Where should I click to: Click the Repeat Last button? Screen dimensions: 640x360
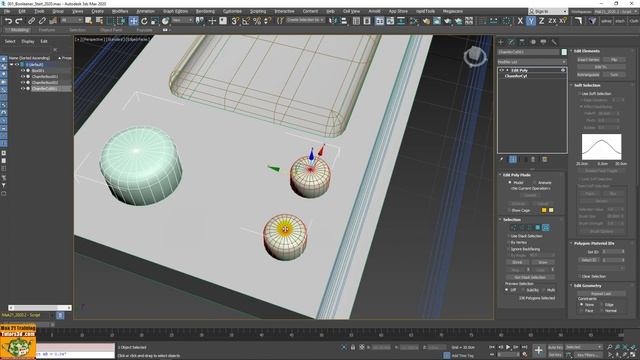pos(601,293)
